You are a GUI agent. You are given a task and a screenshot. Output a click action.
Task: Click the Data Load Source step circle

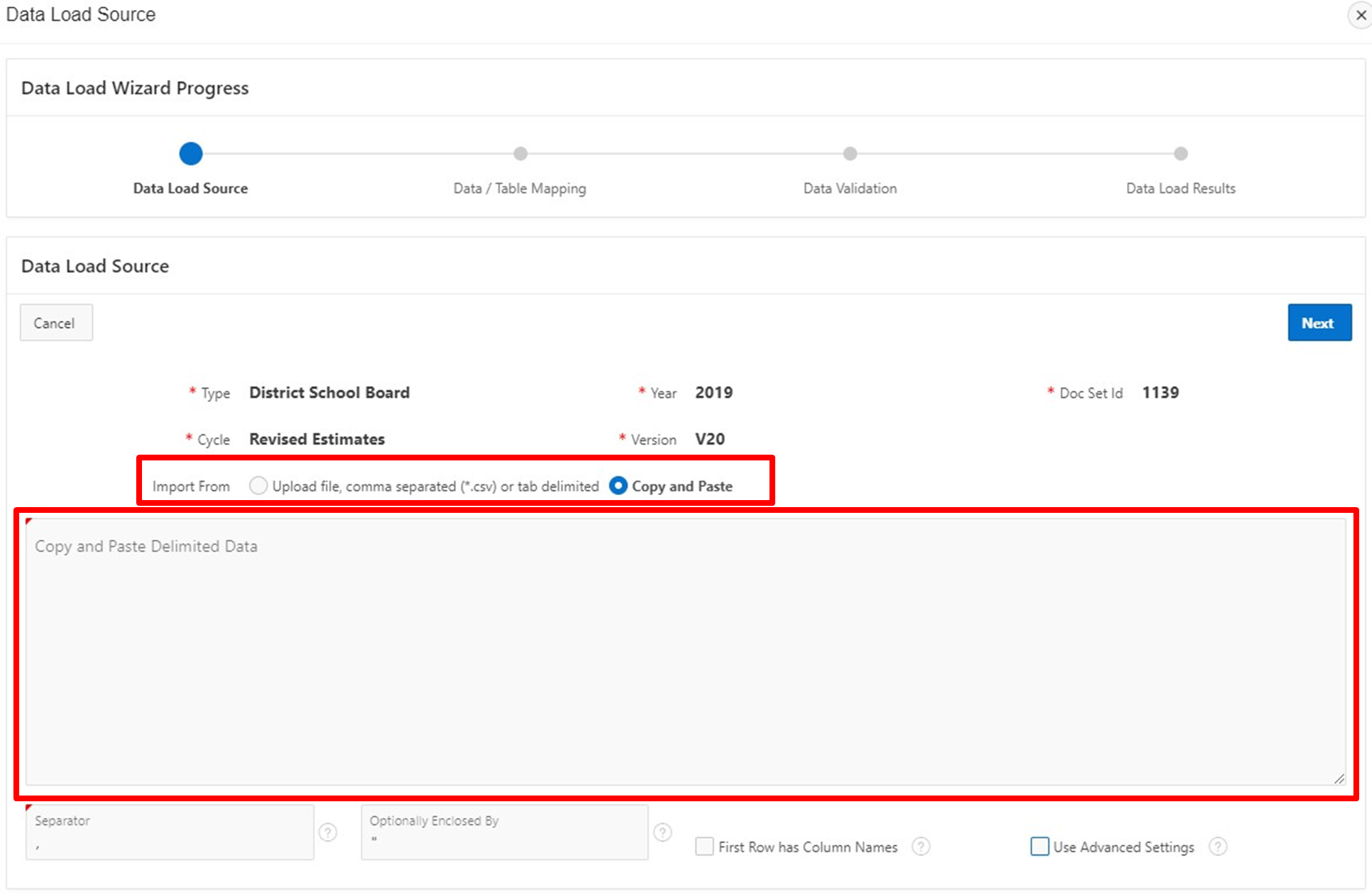(191, 153)
